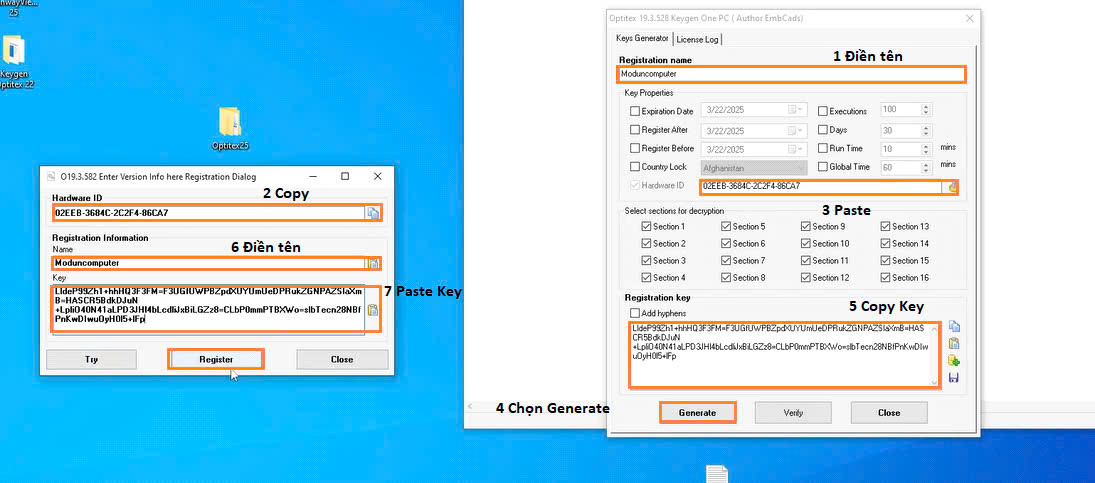Enable the Expiration Date checkbox
This screenshot has width=1095, height=483.
point(635,111)
